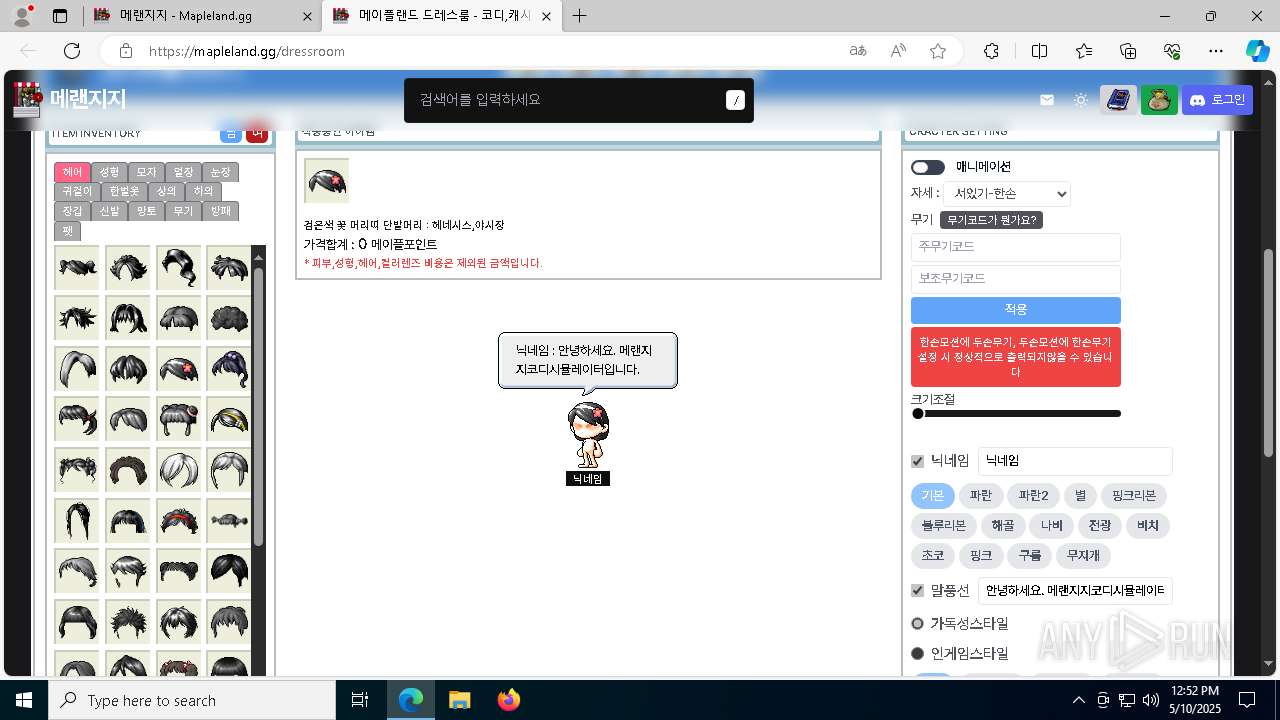Click the 말풍선 message input field
The height and width of the screenshot is (720, 1280).
tap(1075, 591)
